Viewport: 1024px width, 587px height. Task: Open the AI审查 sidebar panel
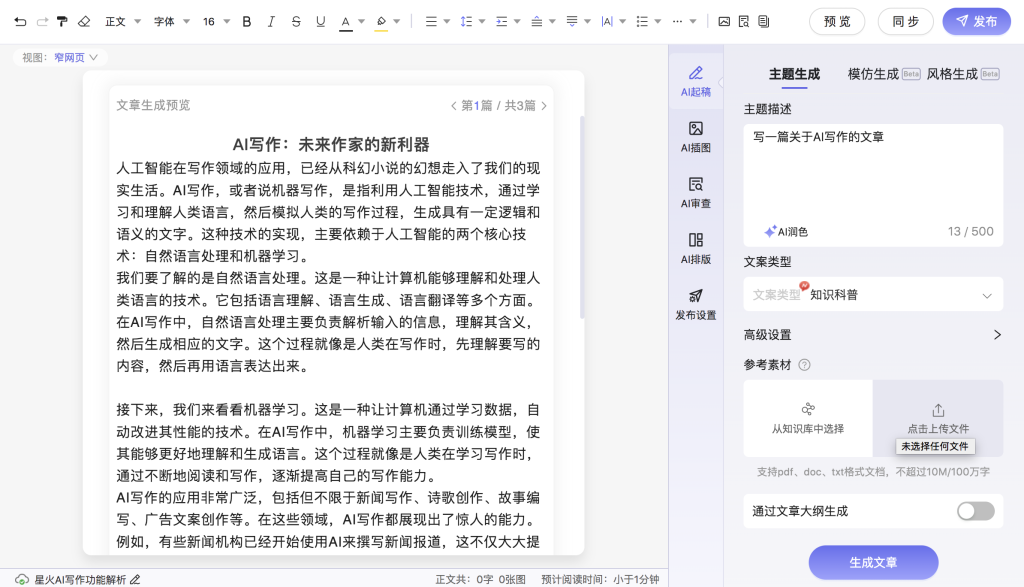(x=696, y=193)
